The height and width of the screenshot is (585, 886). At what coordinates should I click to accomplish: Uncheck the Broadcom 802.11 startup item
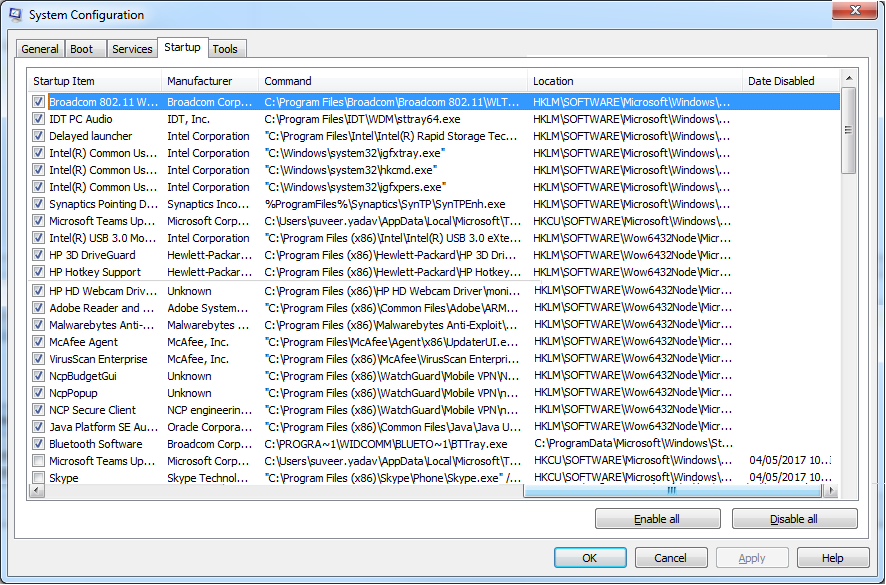(x=38, y=102)
